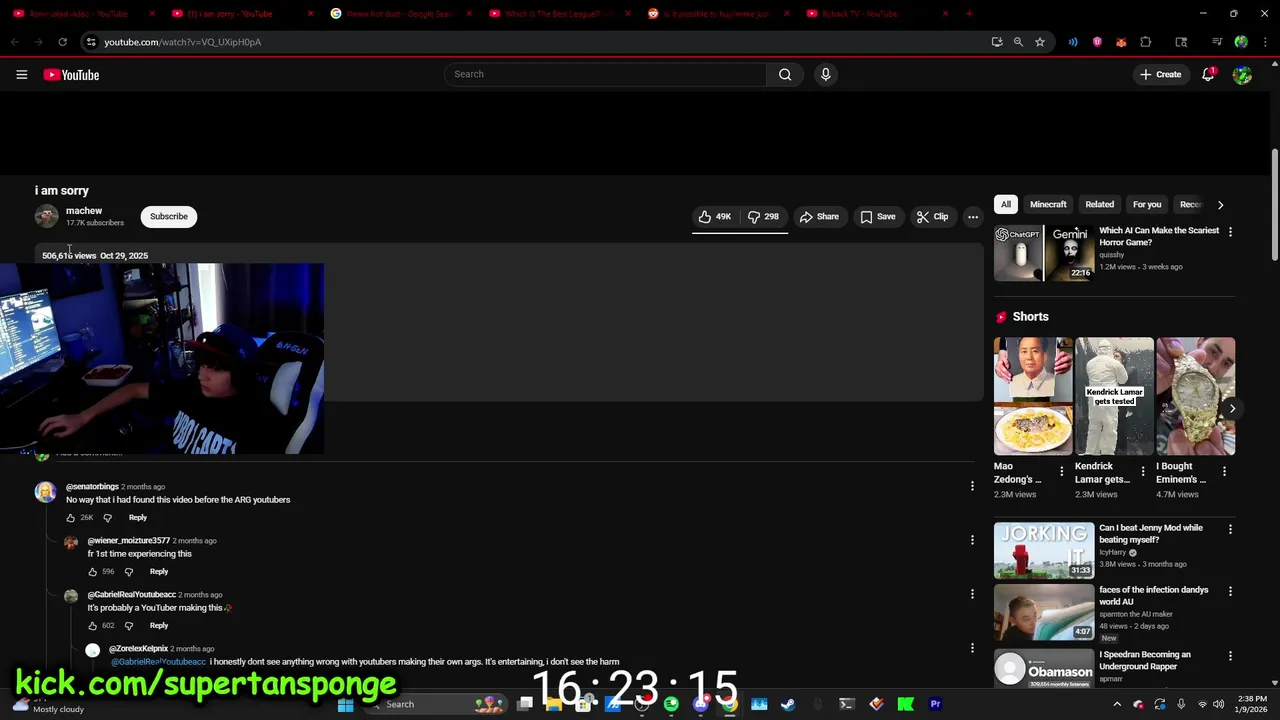Click the magnifier search button

[785, 74]
